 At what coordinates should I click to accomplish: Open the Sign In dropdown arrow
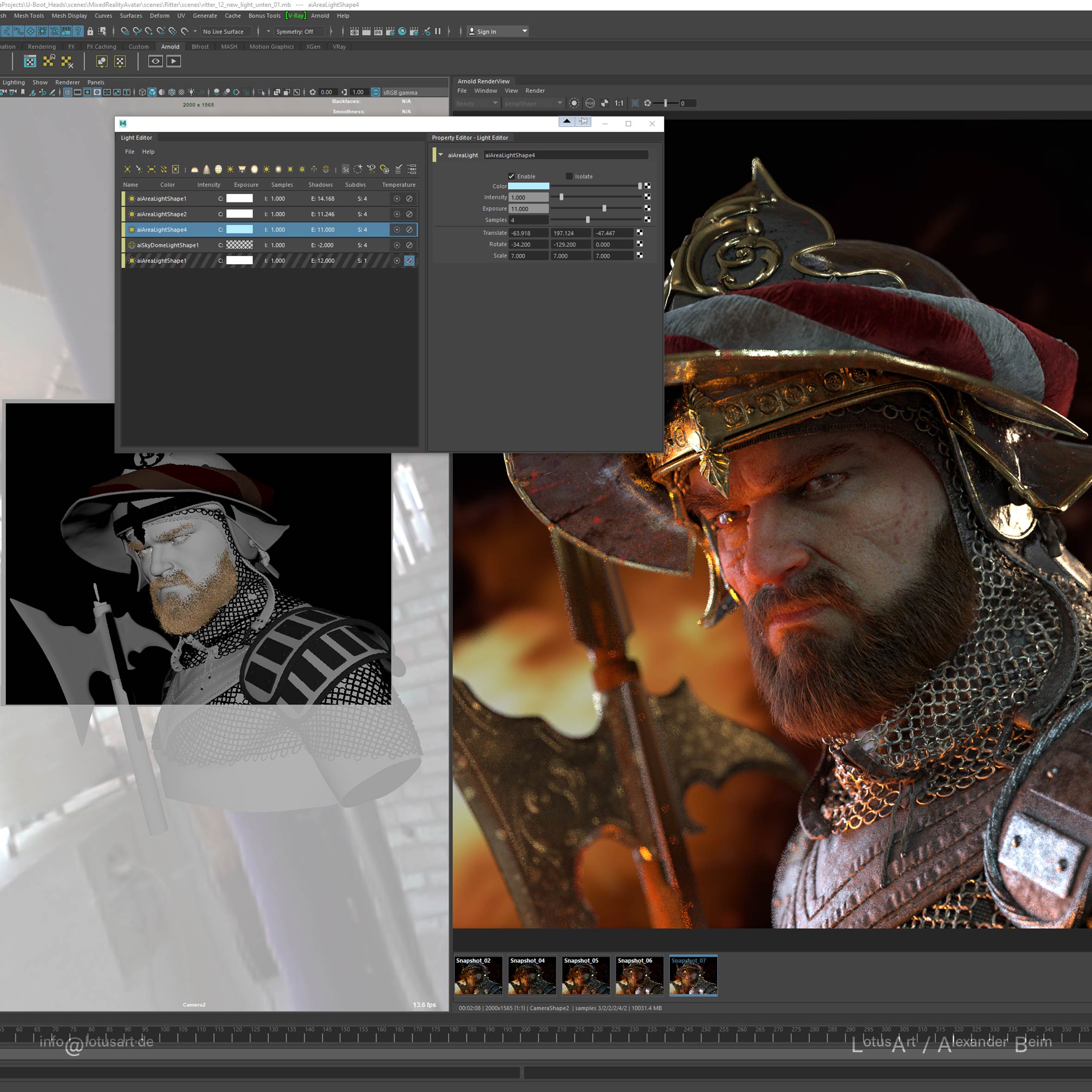(524, 31)
